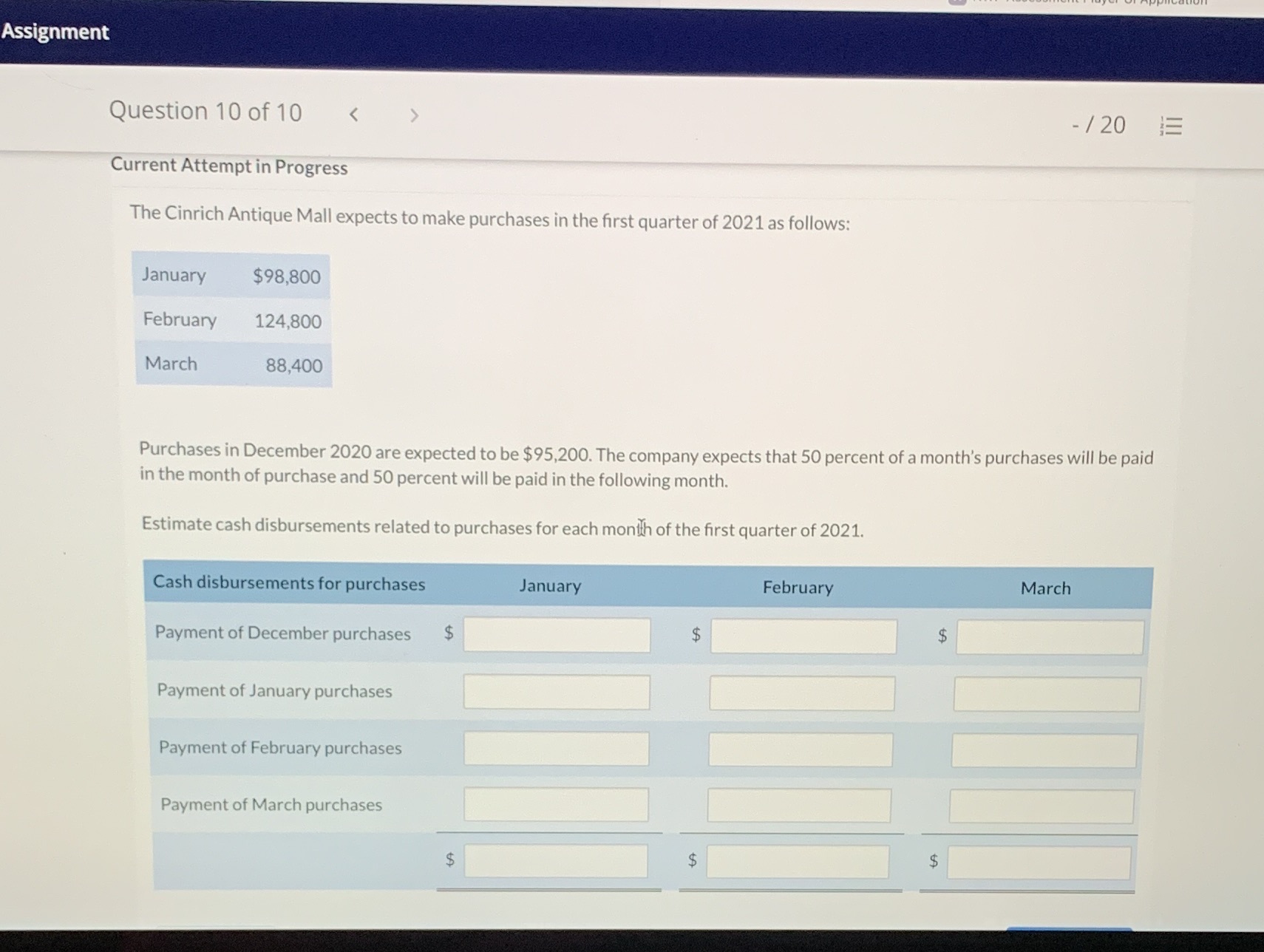The height and width of the screenshot is (952, 1264).
Task: Click the March total disbursements field
Action: (x=1039, y=863)
